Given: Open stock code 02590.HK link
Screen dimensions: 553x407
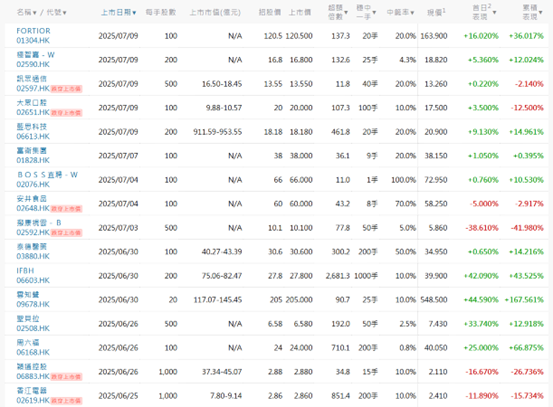Looking at the screenshot, I should coord(33,65).
